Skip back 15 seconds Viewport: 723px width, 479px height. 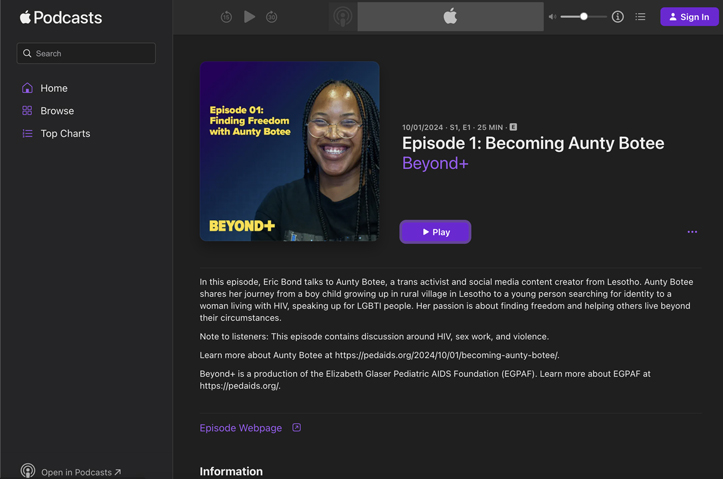(x=226, y=17)
